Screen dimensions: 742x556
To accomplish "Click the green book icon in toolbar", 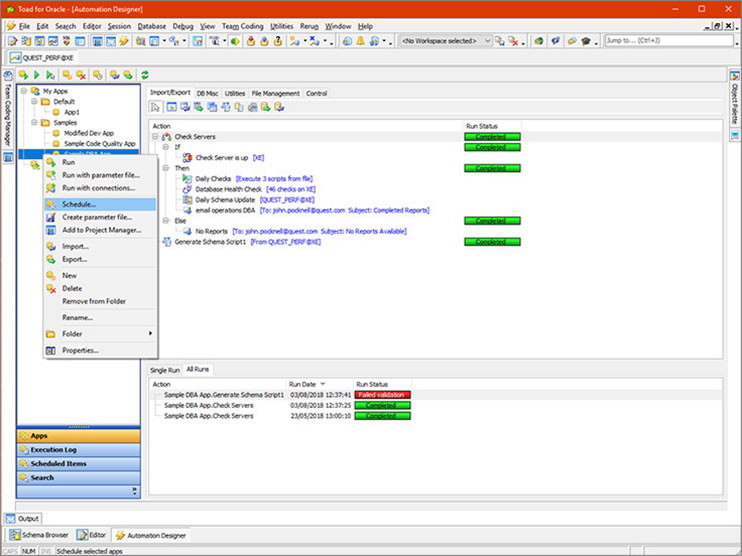I will [539, 41].
